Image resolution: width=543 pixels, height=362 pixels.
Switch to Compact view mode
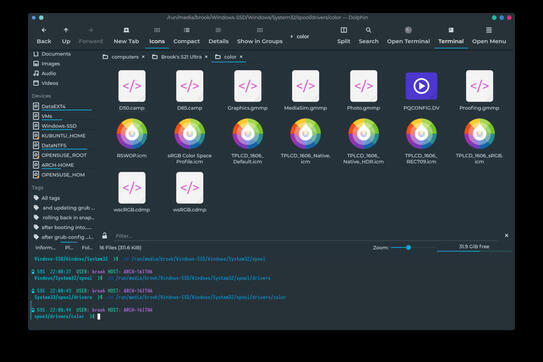pyautogui.click(x=186, y=36)
